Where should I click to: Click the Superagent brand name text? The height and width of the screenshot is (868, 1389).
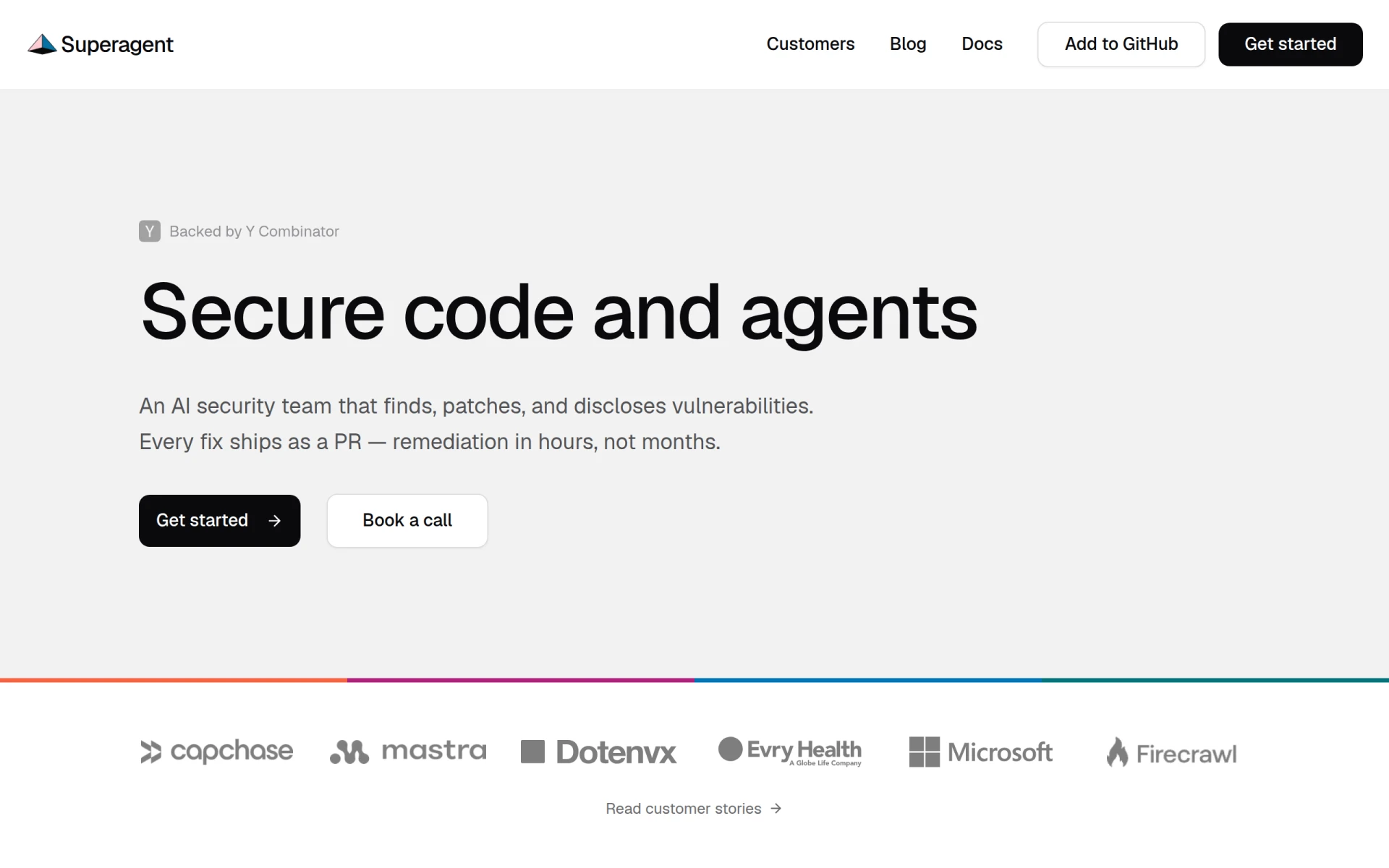coord(117,45)
